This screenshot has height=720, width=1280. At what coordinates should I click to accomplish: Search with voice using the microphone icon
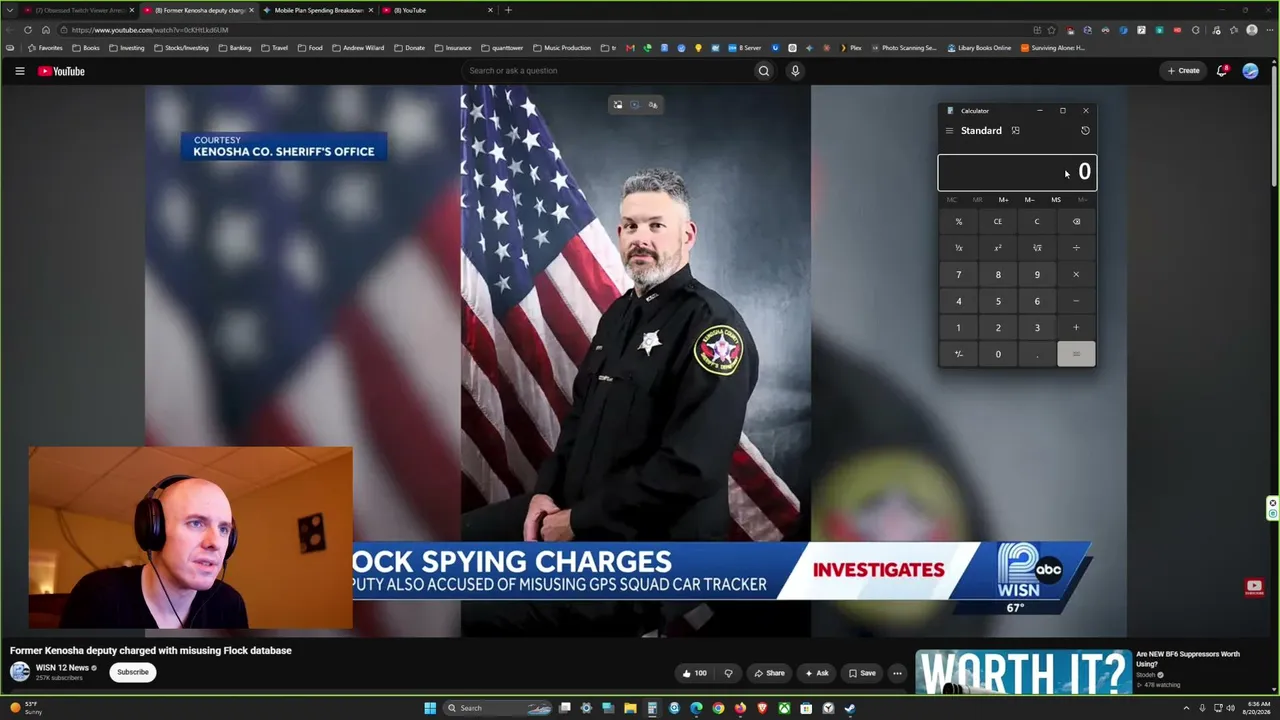point(795,71)
